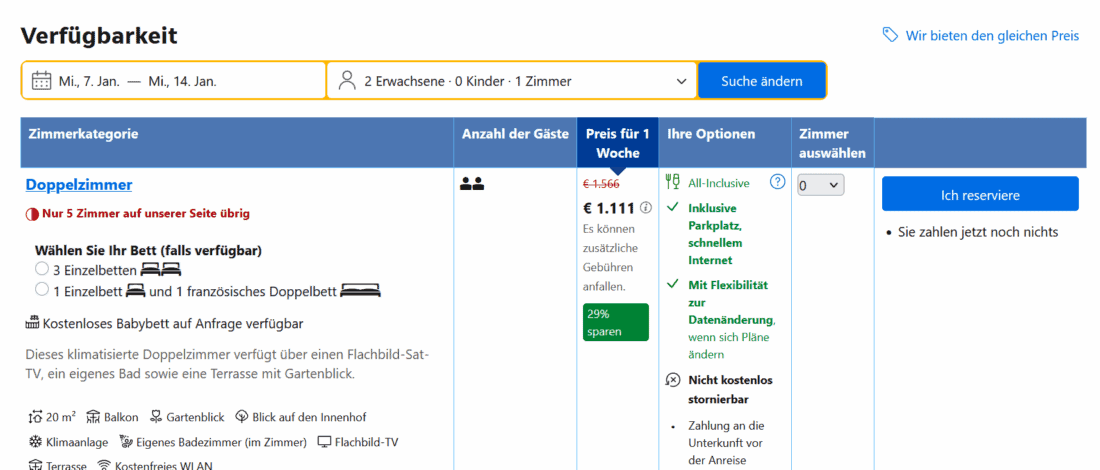Viewport: 1100px width, 470px height.
Task: Open the room quantity dropdown
Action: pyautogui.click(x=820, y=185)
